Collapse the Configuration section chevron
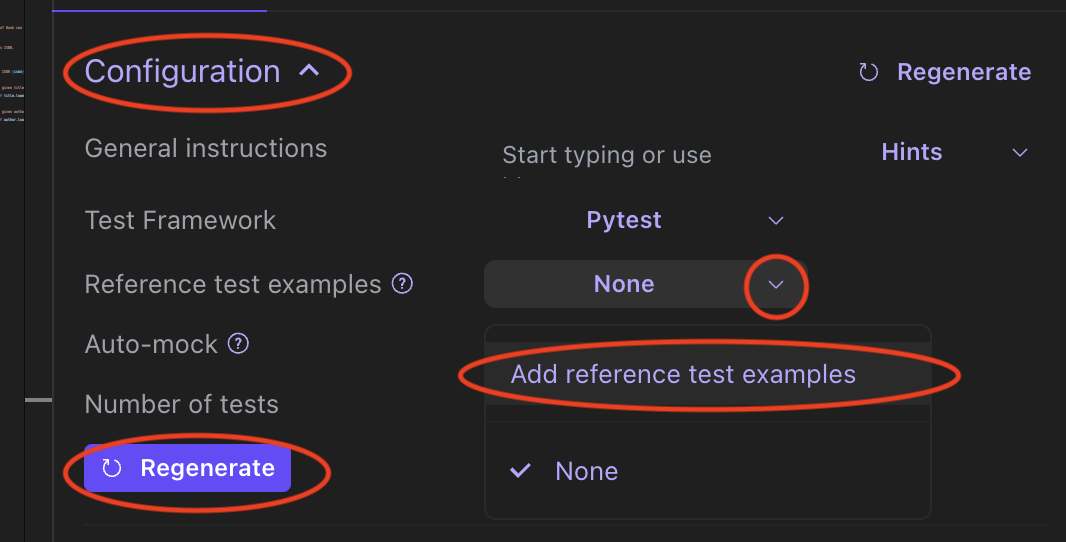This screenshot has height=542, width=1066. pyautogui.click(x=309, y=70)
